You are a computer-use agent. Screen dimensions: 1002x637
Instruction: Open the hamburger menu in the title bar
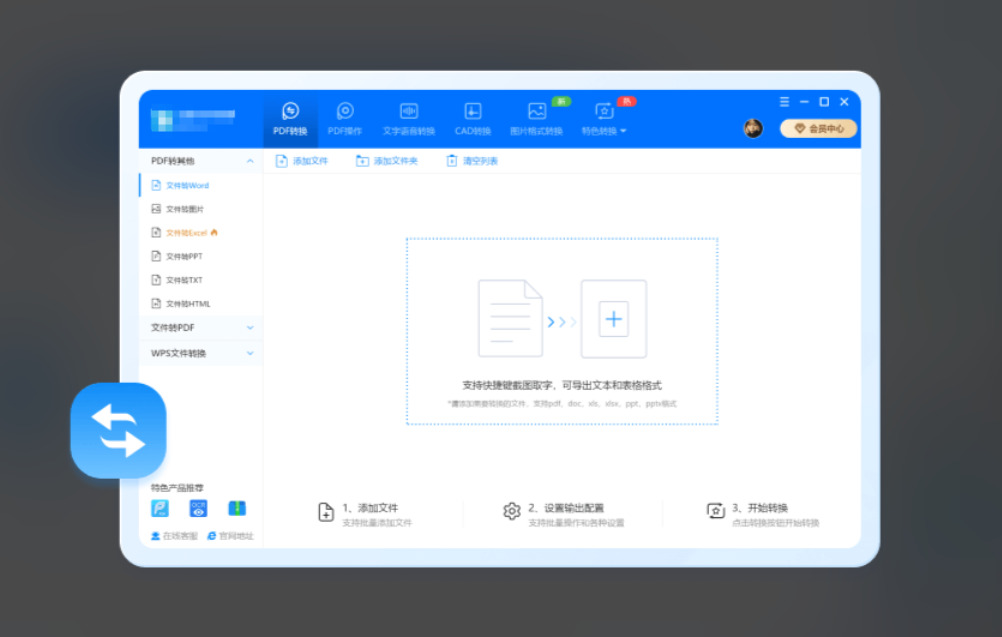pyautogui.click(x=784, y=102)
